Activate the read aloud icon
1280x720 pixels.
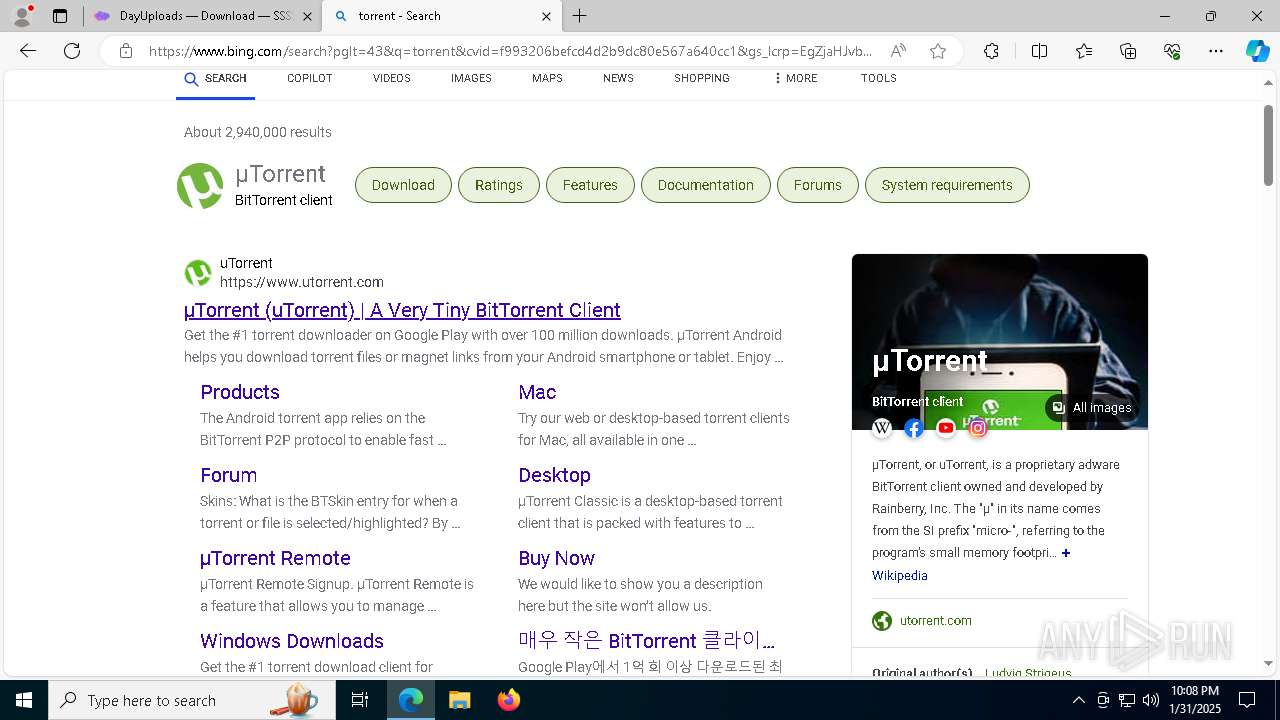pyautogui.click(x=898, y=51)
